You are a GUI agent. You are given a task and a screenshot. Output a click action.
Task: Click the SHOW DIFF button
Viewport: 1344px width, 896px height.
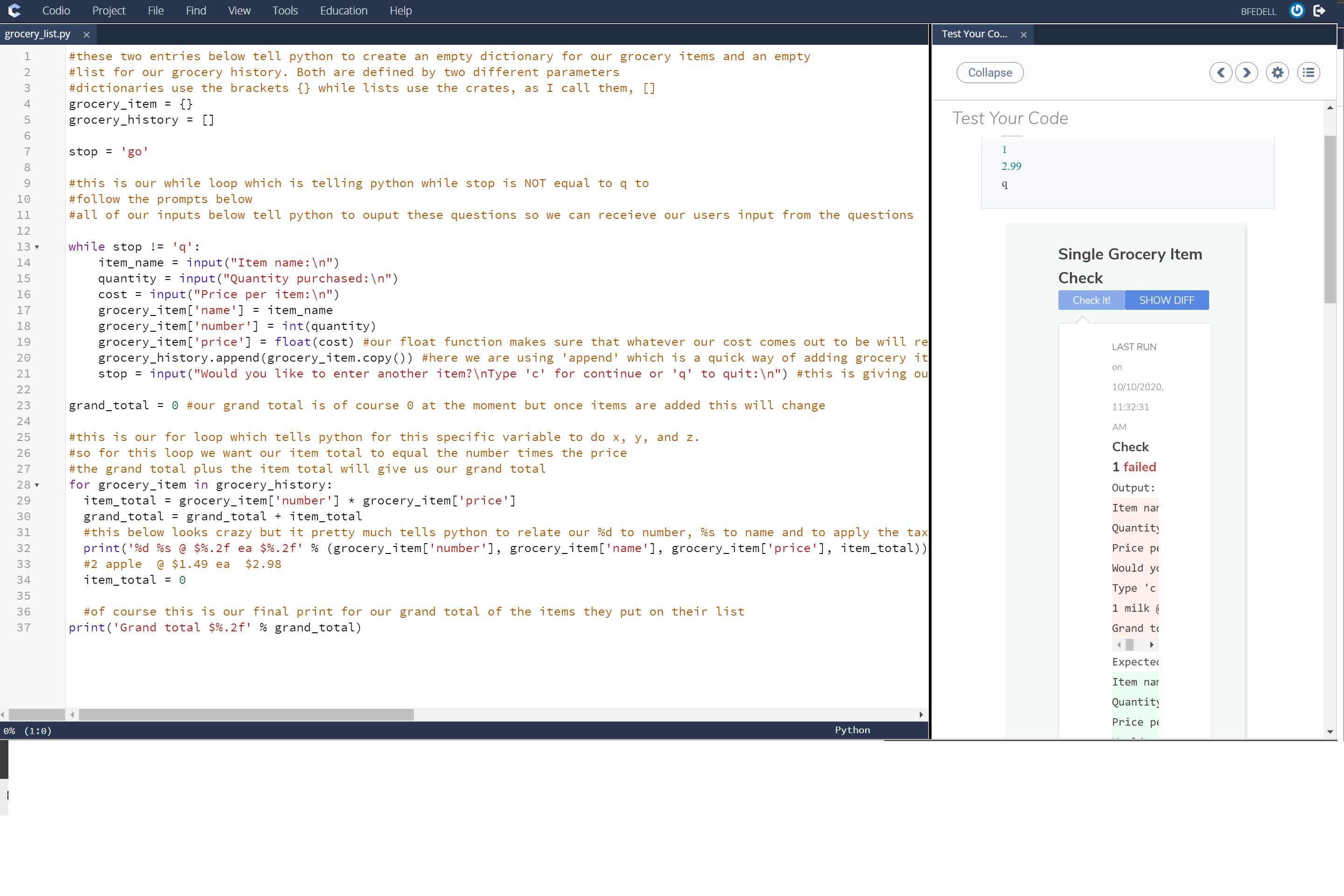(1166, 300)
